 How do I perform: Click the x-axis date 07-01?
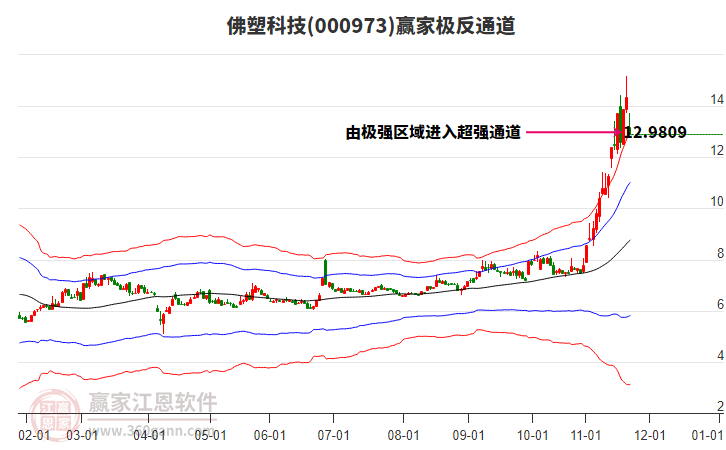333,436
